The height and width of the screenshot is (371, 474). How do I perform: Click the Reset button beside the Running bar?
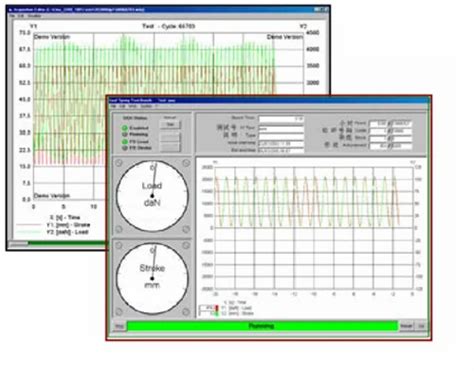[406, 326]
